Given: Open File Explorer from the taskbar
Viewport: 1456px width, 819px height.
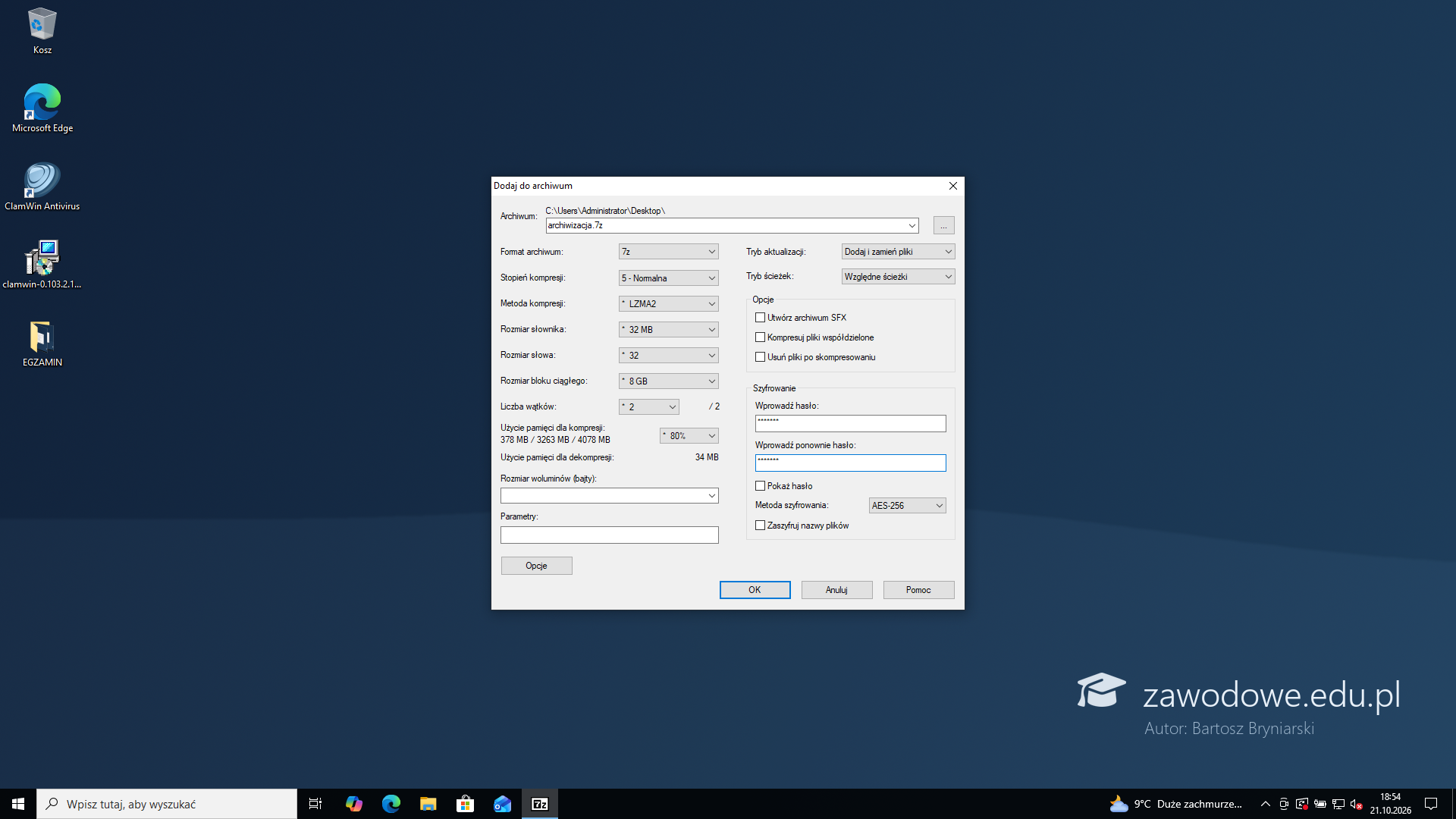Looking at the screenshot, I should (428, 804).
